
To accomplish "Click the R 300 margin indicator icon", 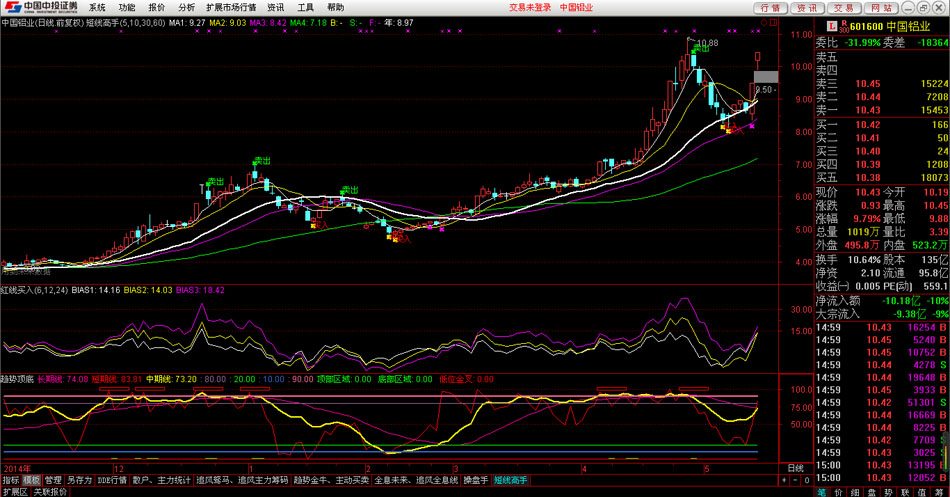I will (843, 26).
